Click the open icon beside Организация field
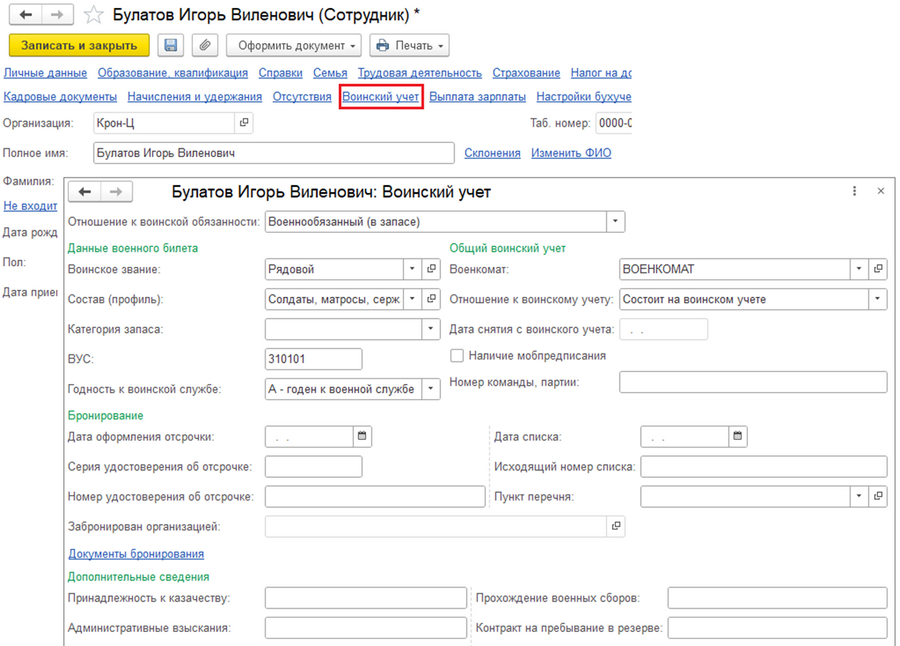 click(244, 122)
